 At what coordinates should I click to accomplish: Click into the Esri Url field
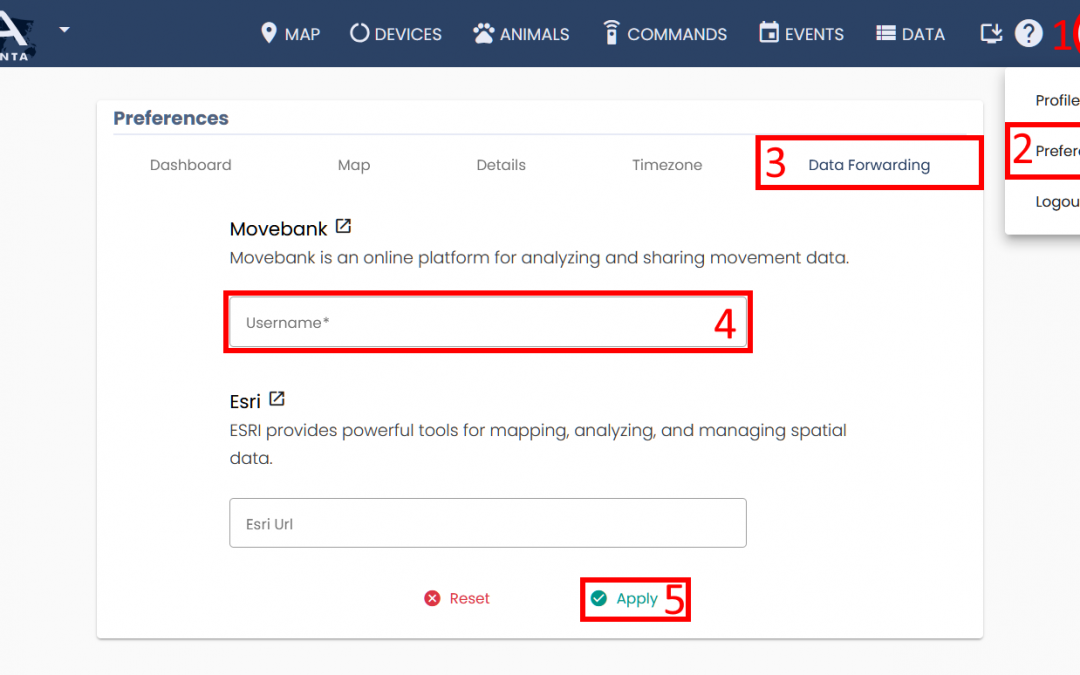pyautogui.click(x=487, y=523)
